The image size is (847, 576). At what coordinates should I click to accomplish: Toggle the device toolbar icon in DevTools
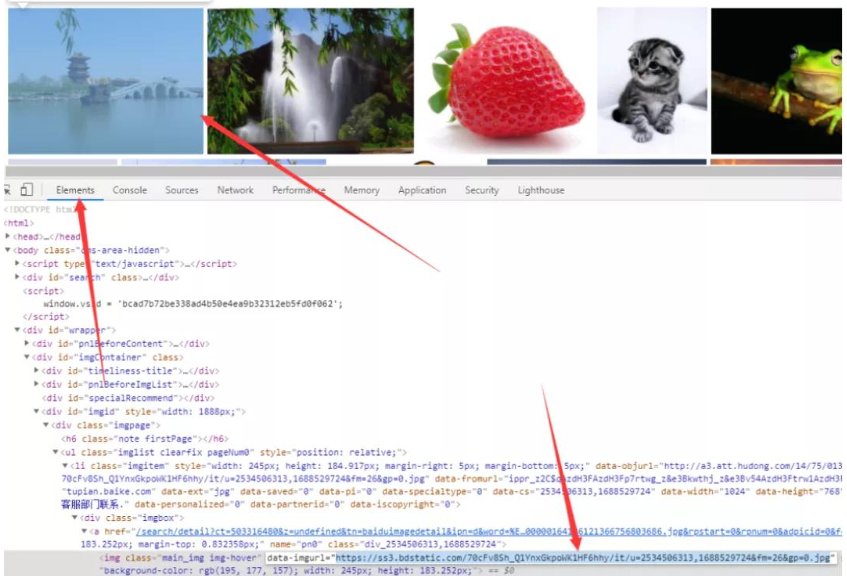(x=26, y=190)
